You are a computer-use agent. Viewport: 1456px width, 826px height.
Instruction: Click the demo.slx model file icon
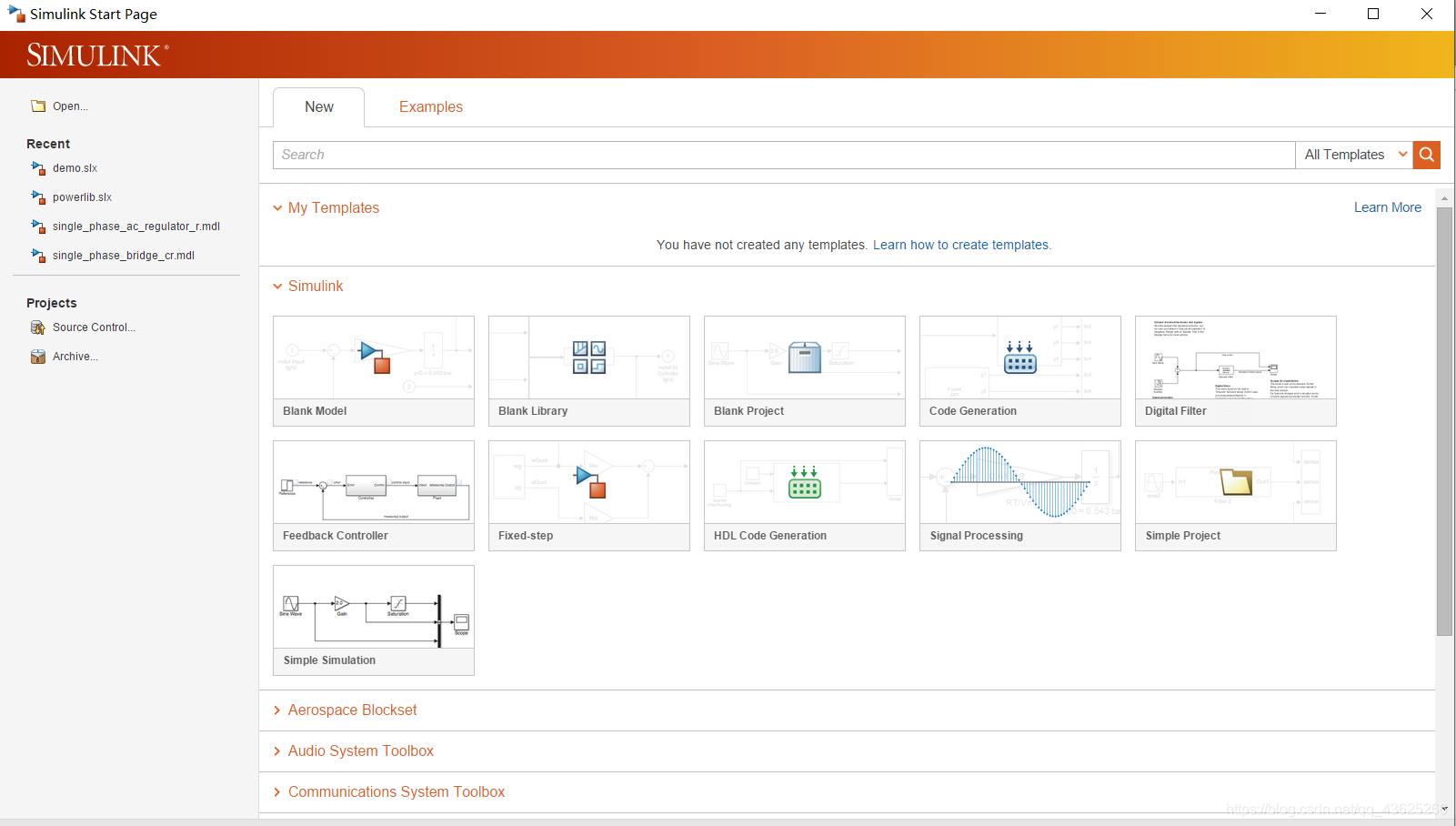[38, 168]
